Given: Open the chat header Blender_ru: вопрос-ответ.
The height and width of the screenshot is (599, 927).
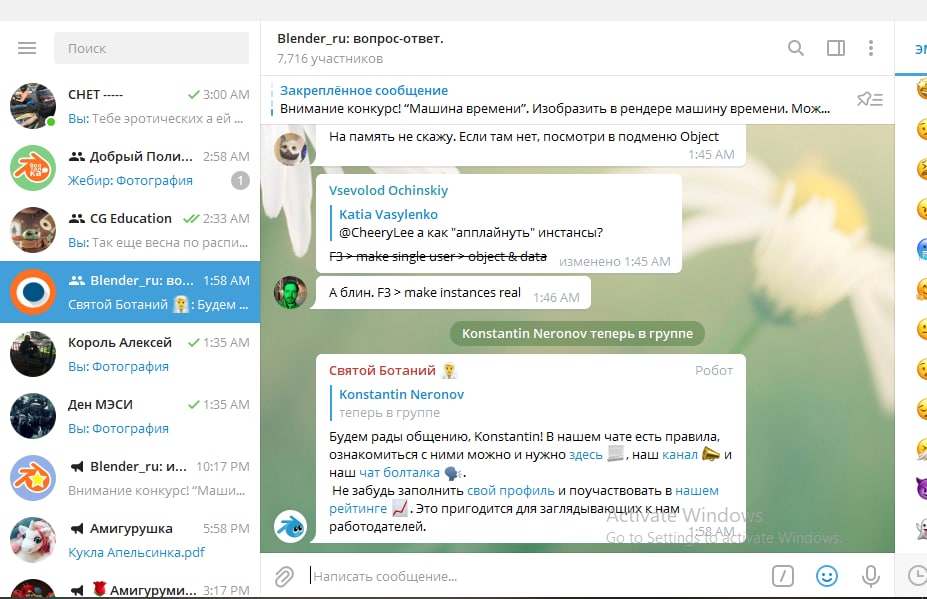Looking at the screenshot, I should point(360,38).
